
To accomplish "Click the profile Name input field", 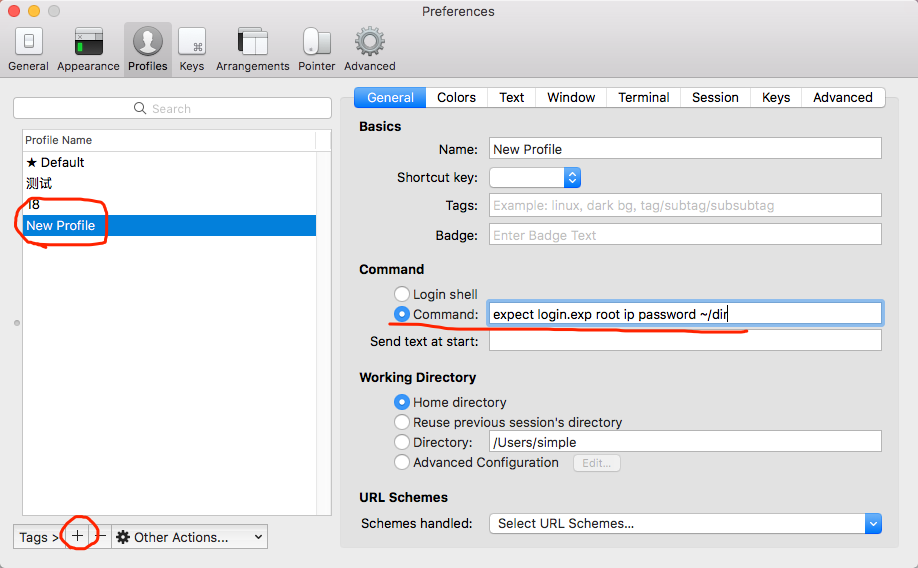I will click(x=686, y=149).
